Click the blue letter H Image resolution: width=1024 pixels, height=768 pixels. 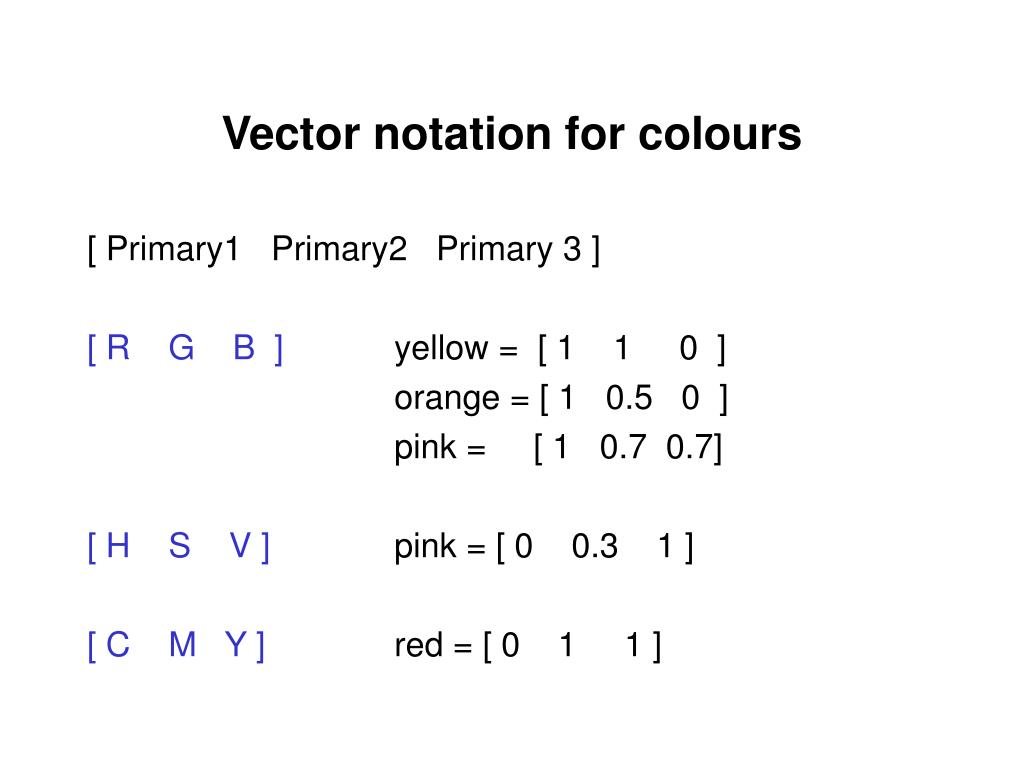coord(118,546)
